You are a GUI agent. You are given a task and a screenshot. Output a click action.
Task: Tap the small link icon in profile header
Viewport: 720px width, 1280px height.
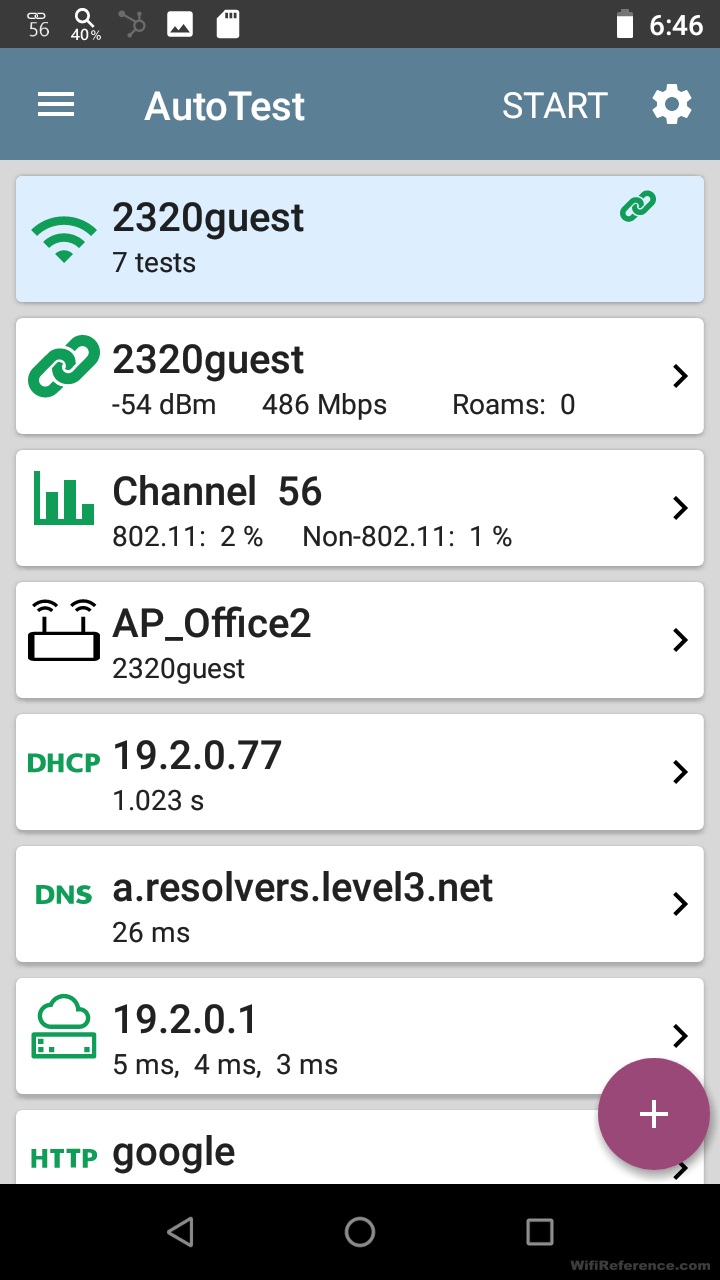click(637, 207)
